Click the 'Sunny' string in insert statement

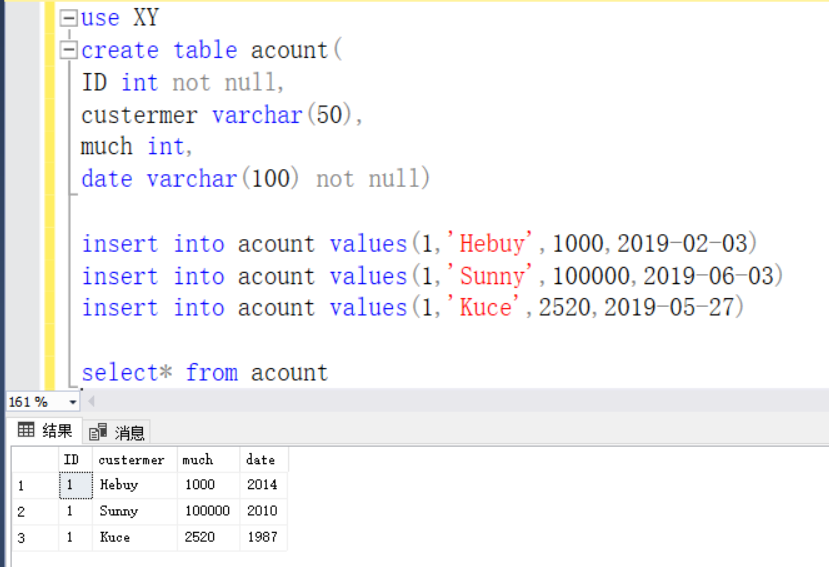pos(490,276)
